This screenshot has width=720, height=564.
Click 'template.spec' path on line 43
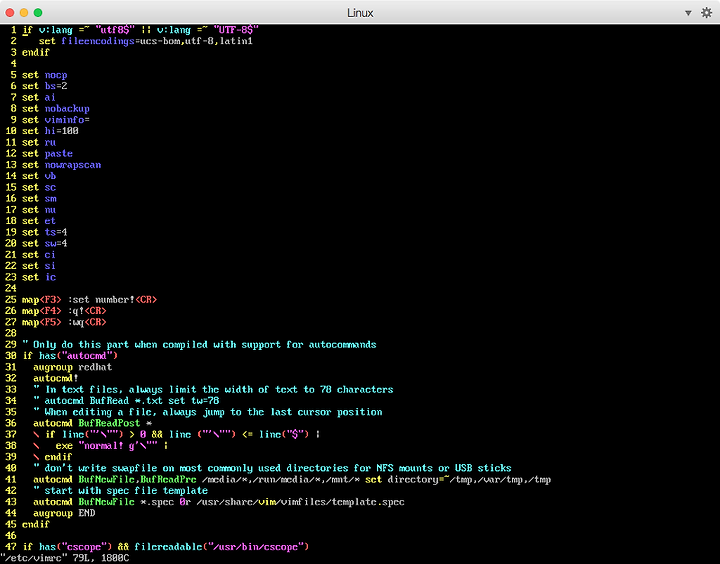pos(368,502)
